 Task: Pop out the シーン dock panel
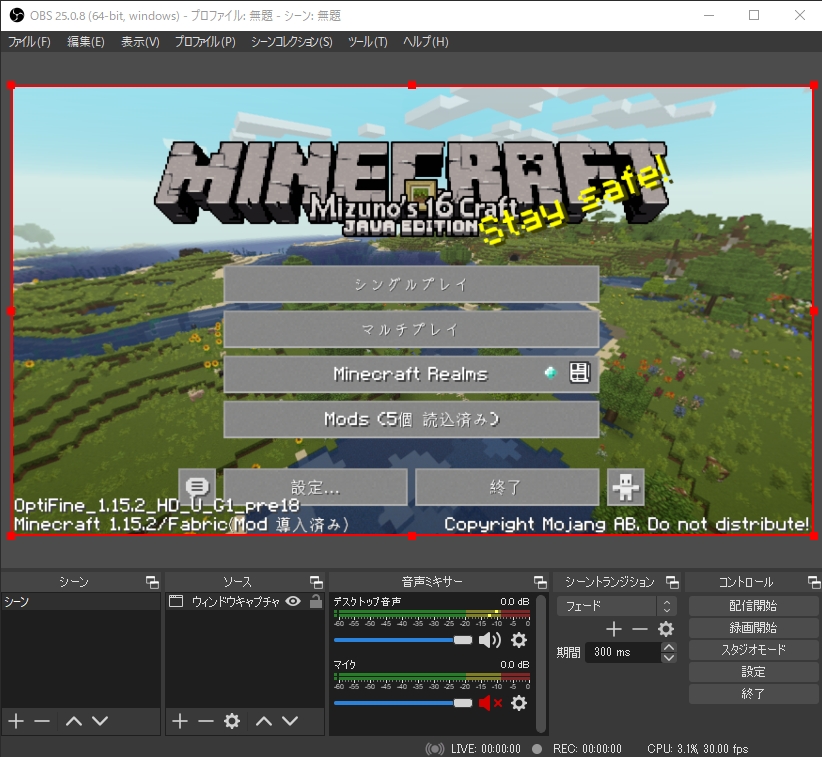[152, 582]
